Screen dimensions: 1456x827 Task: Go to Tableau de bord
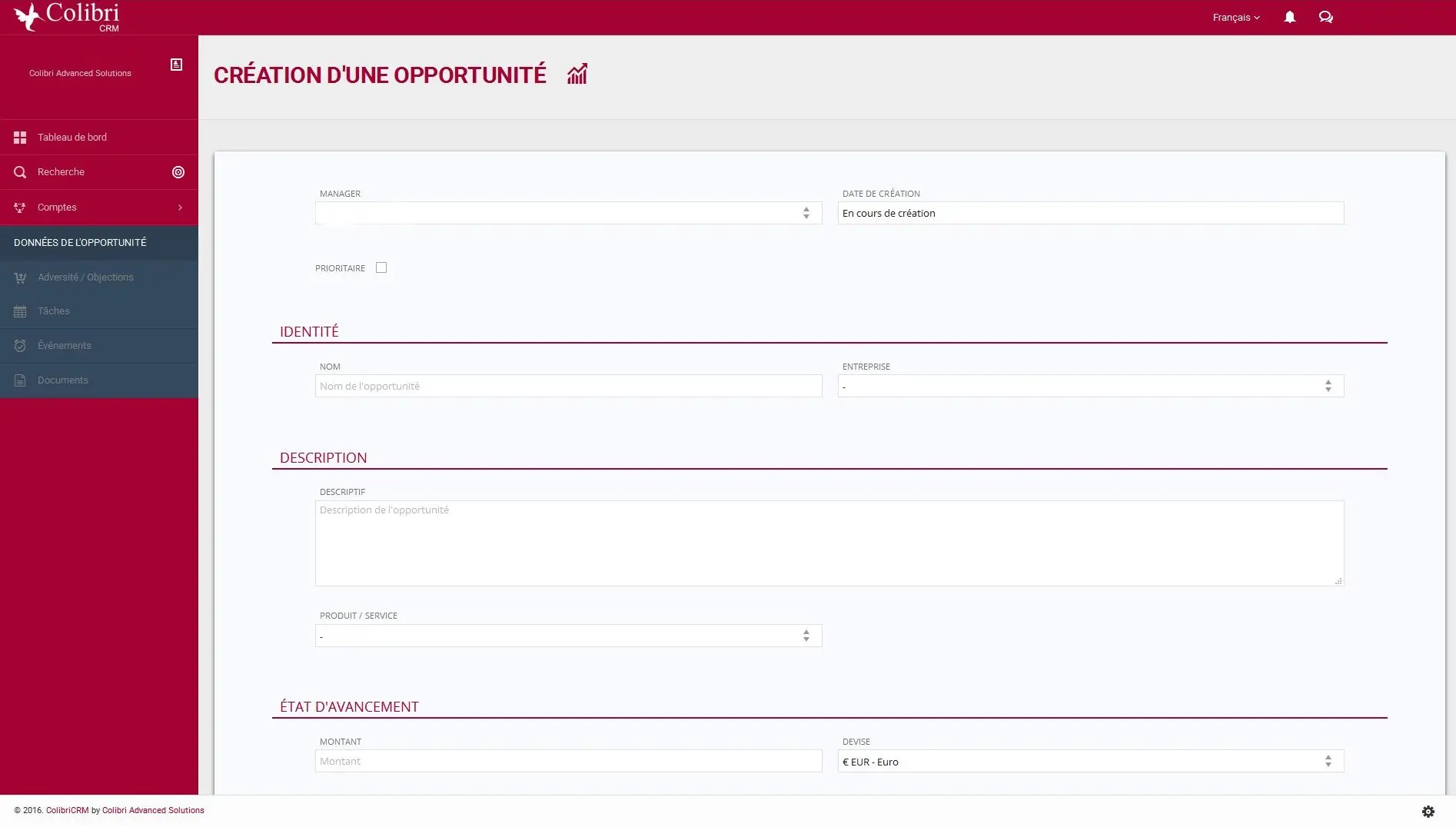[x=99, y=138]
